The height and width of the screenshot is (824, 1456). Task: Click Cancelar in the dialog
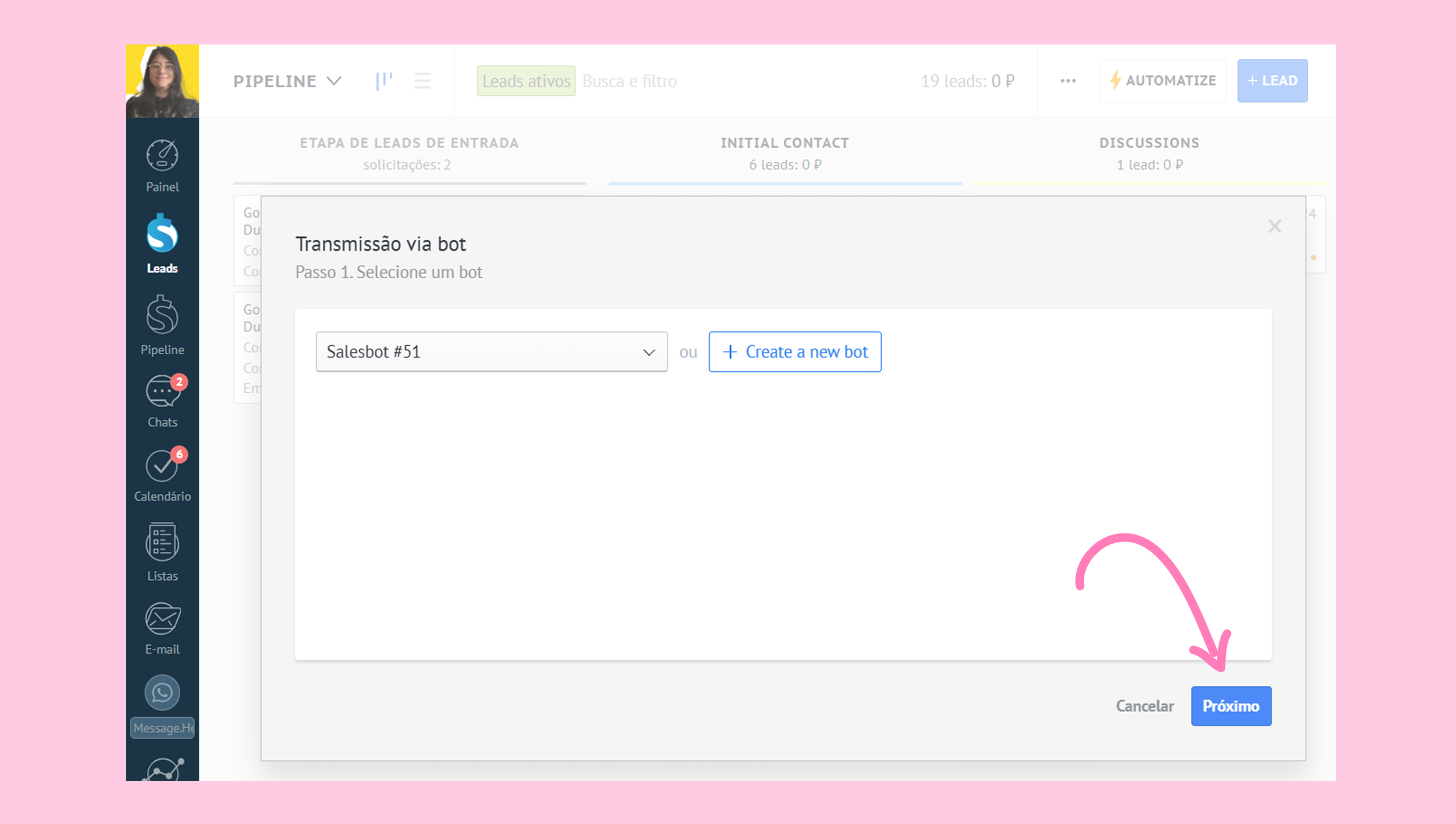[1144, 706]
